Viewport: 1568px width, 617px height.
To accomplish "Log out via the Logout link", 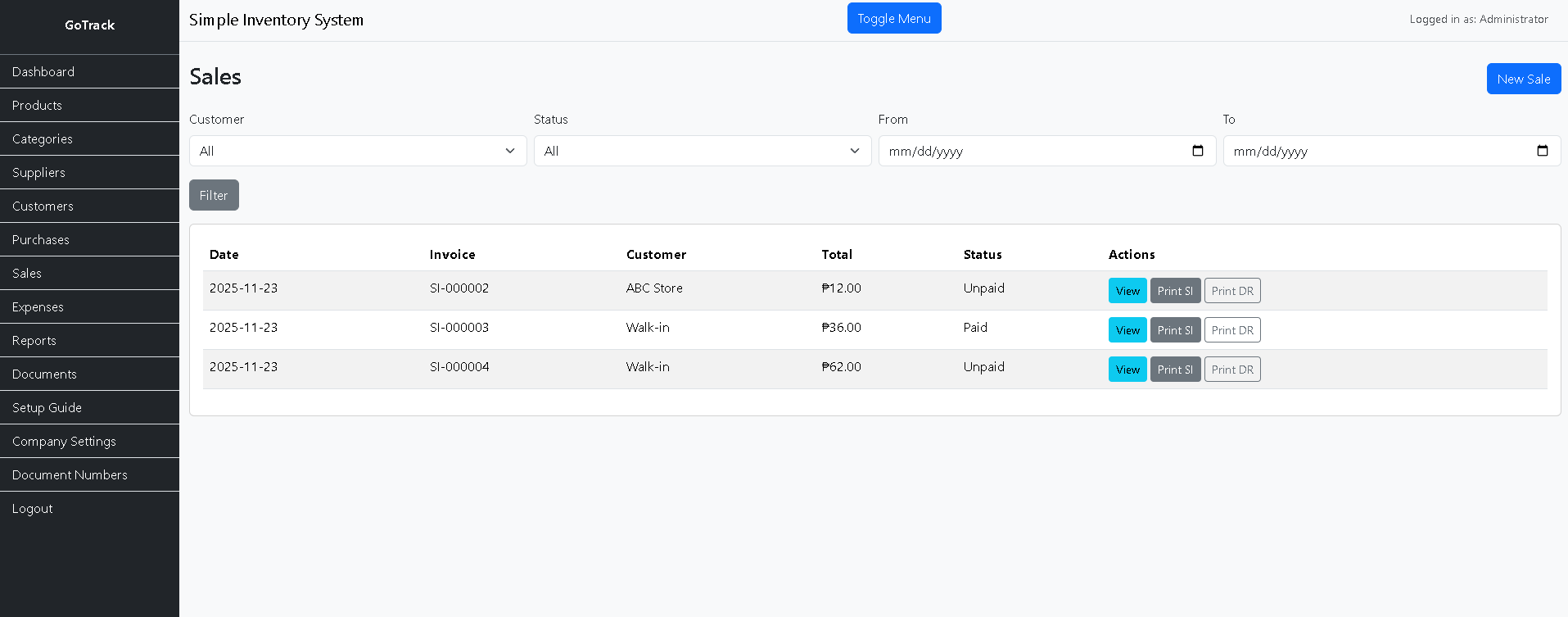I will [x=89, y=508].
